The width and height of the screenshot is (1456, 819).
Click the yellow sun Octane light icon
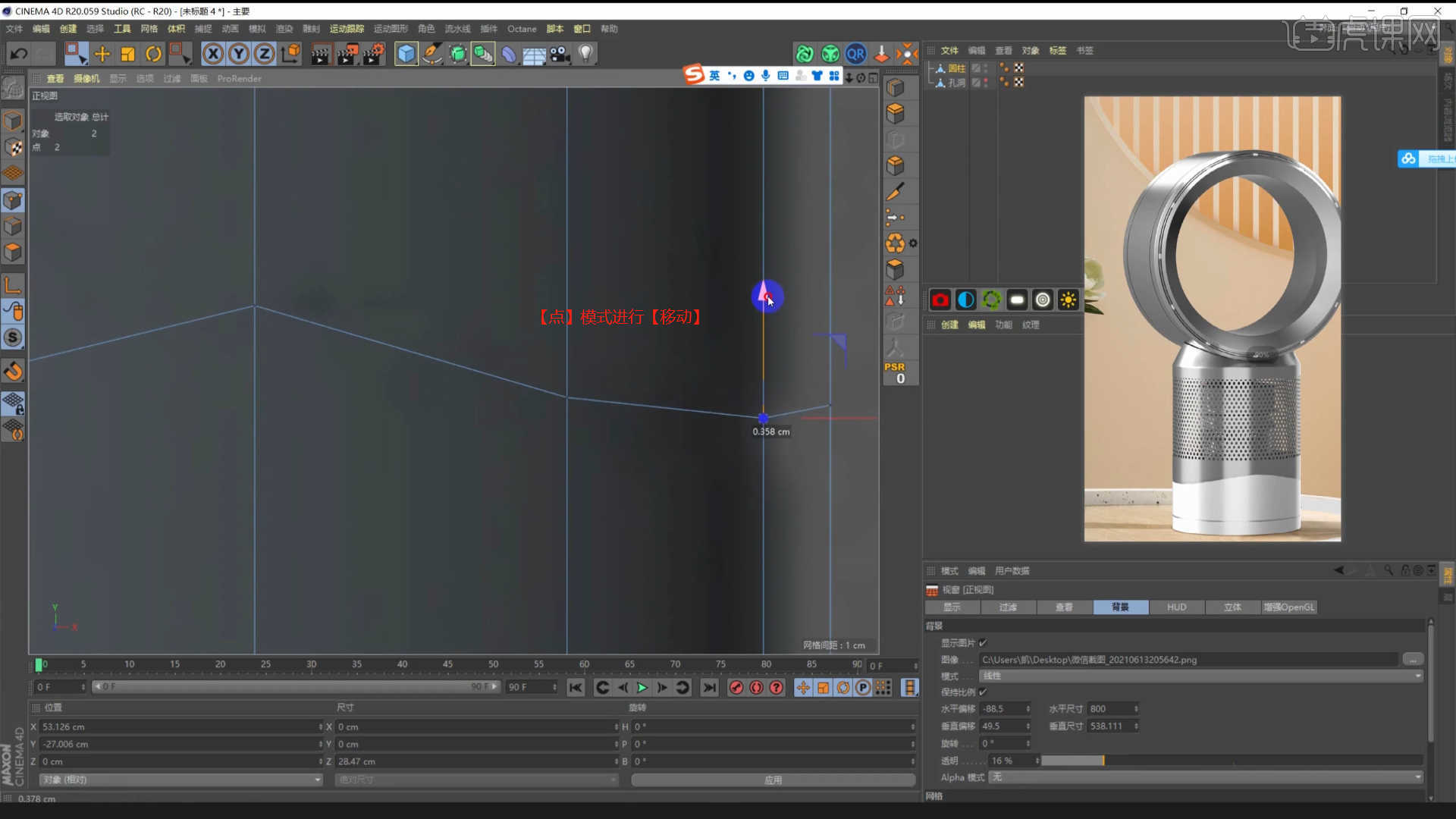point(1068,300)
